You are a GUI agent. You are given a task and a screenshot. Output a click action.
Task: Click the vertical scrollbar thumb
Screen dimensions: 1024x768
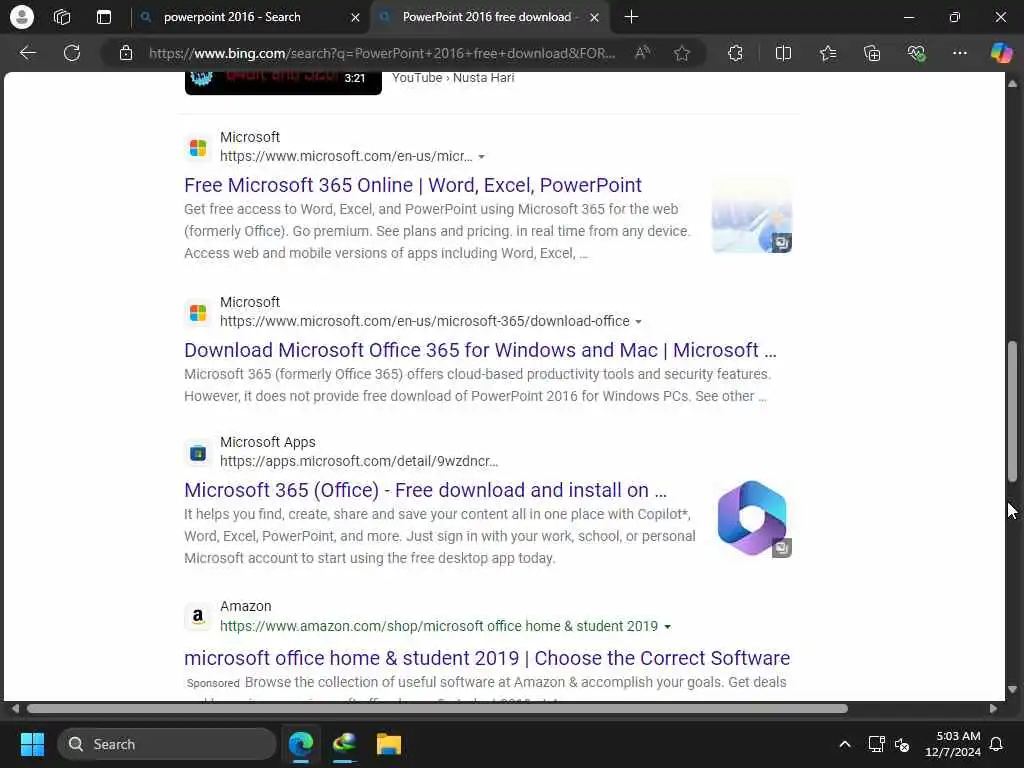[1012, 411]
